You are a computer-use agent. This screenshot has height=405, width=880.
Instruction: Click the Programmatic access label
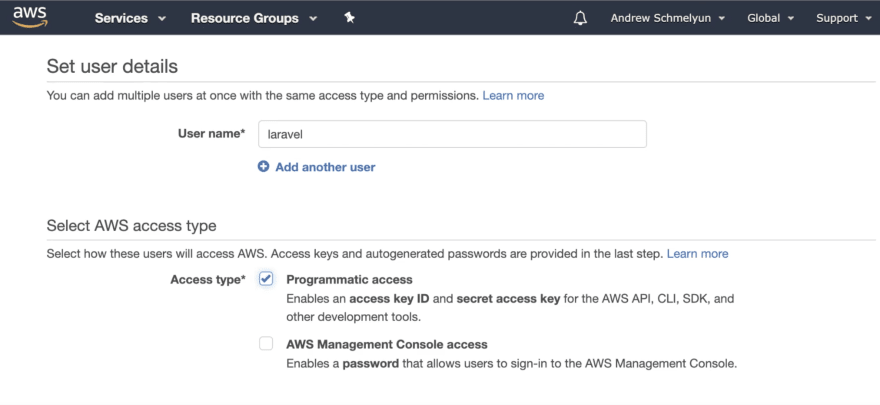point(349,279)
